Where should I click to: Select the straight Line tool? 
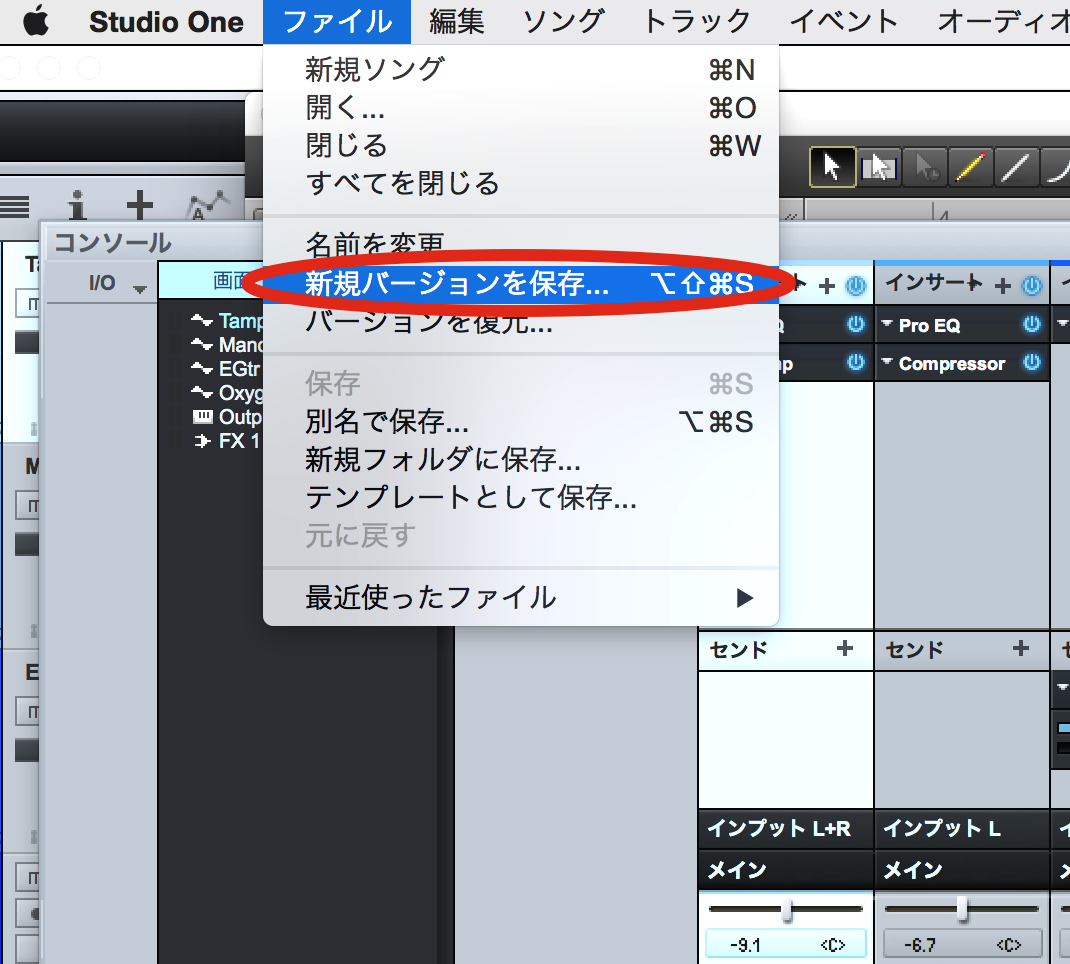(1015, 166)
